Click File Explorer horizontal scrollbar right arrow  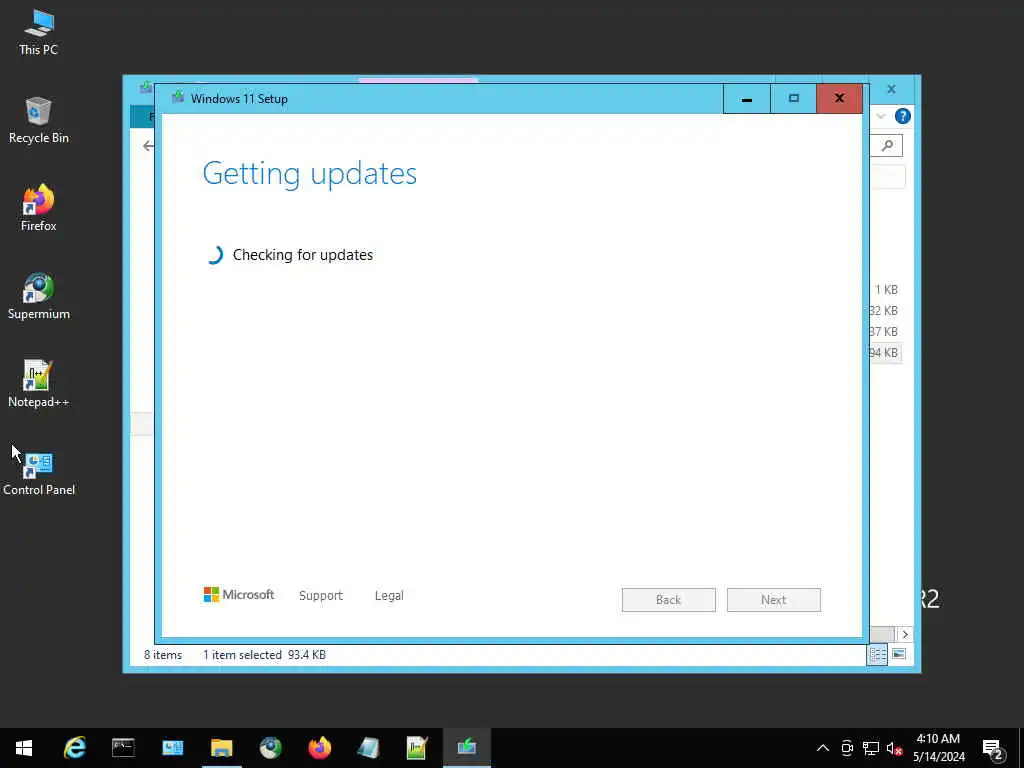[x=904, y=634]
